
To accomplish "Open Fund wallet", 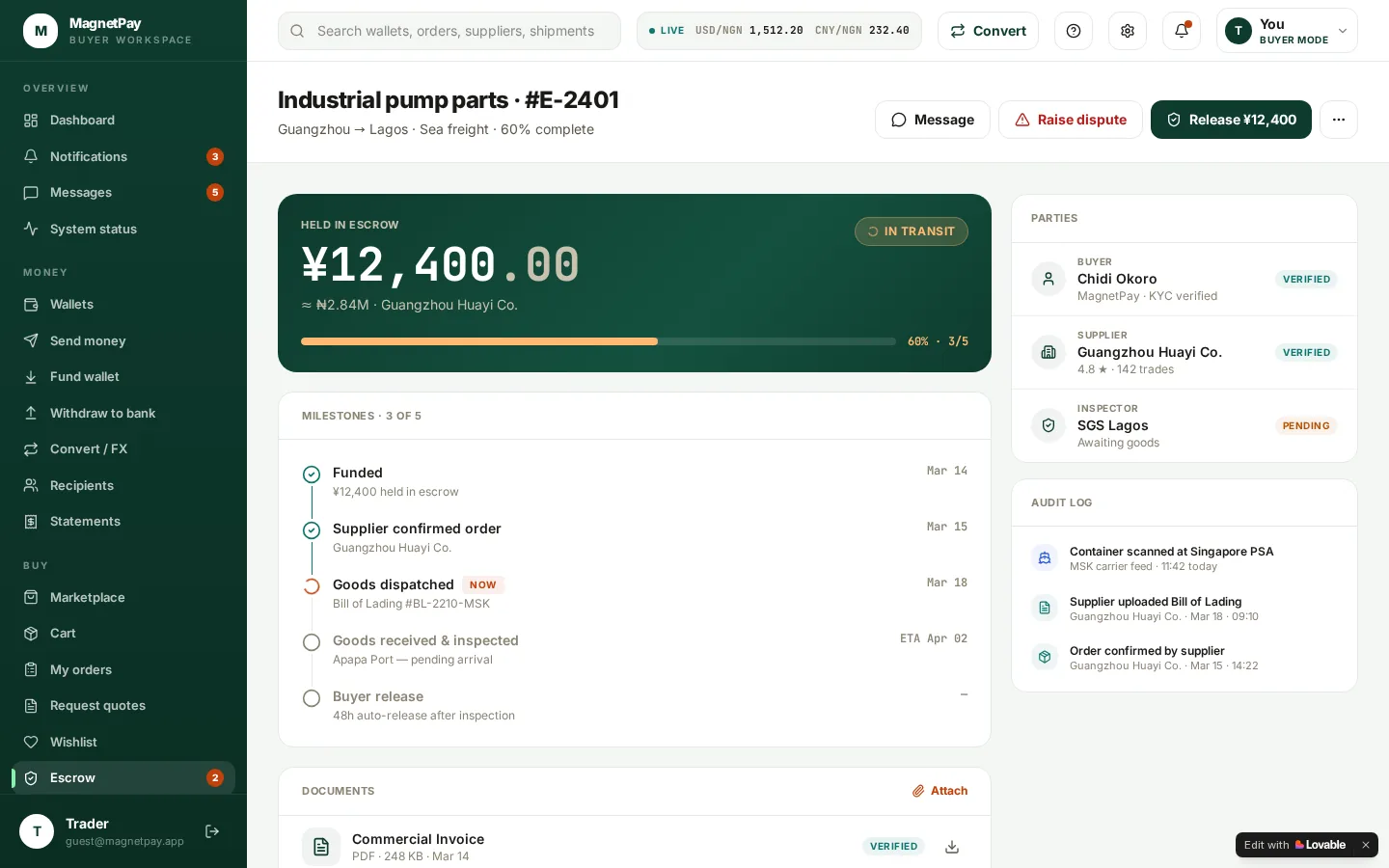I will (123, 377).
